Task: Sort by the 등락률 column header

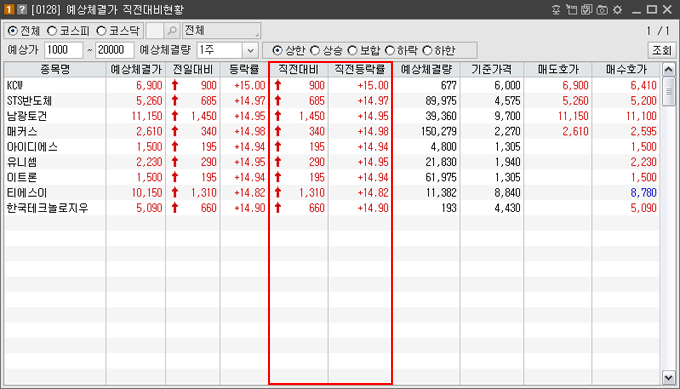Action: click(244, 69)
